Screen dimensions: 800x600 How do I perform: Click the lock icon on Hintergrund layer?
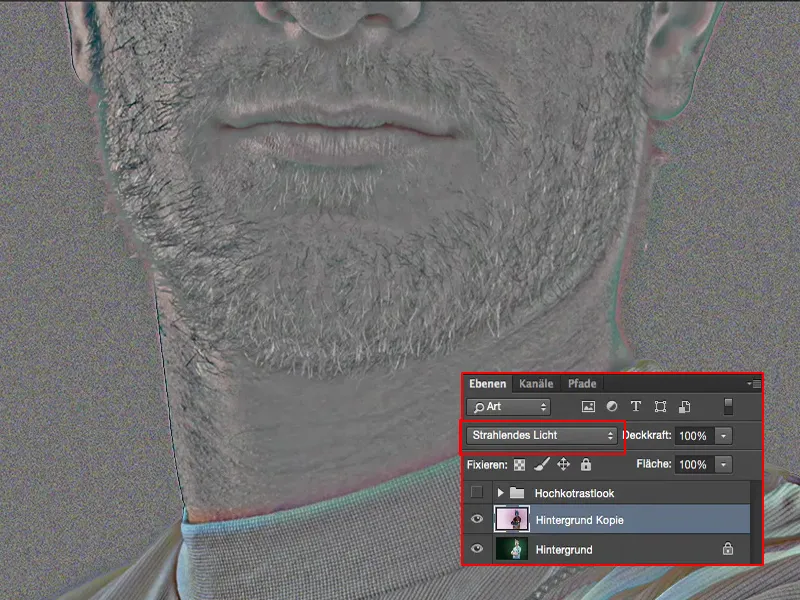click(728, 548)
